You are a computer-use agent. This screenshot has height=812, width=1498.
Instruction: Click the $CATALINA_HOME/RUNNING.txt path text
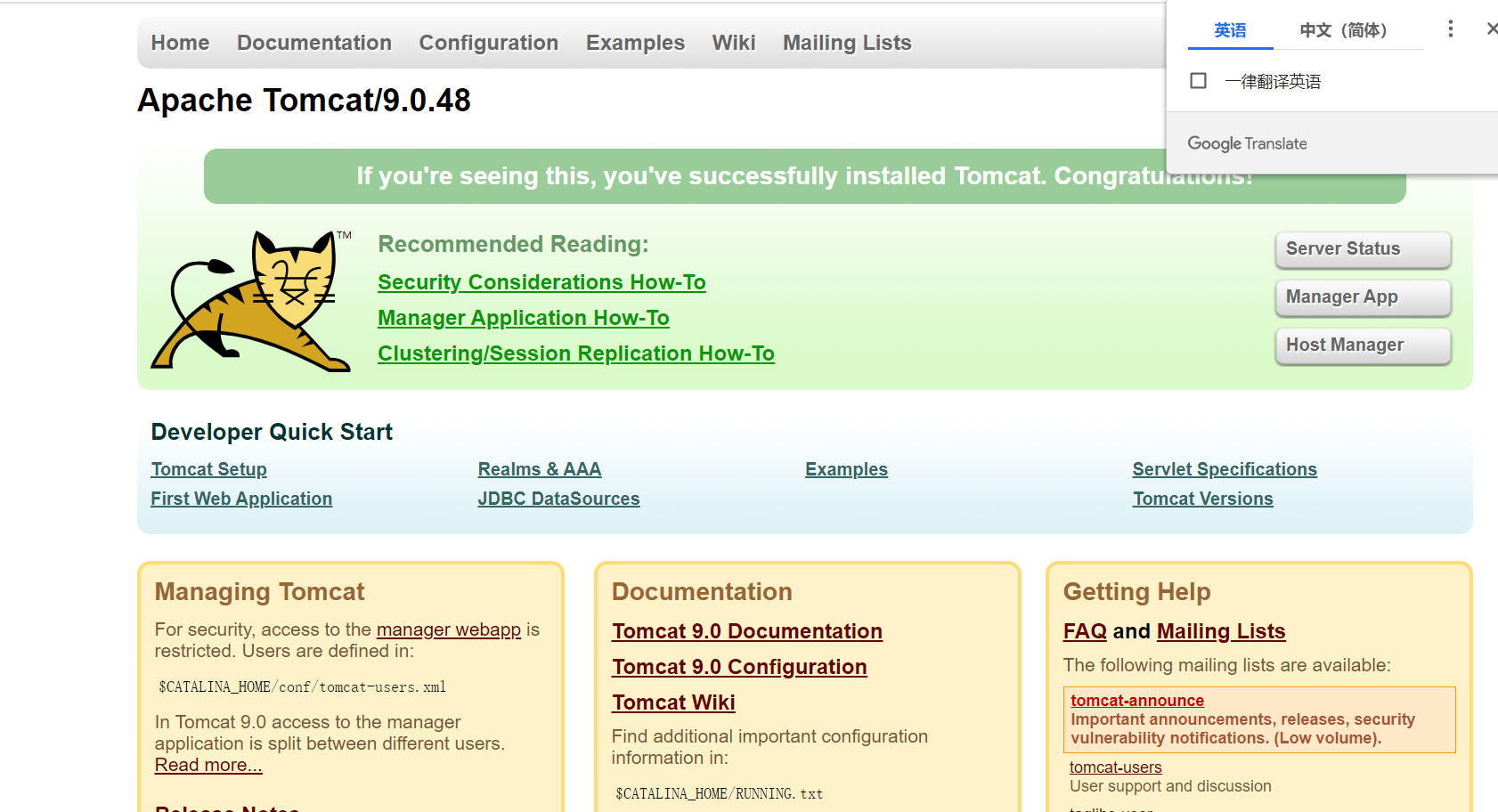720,793
